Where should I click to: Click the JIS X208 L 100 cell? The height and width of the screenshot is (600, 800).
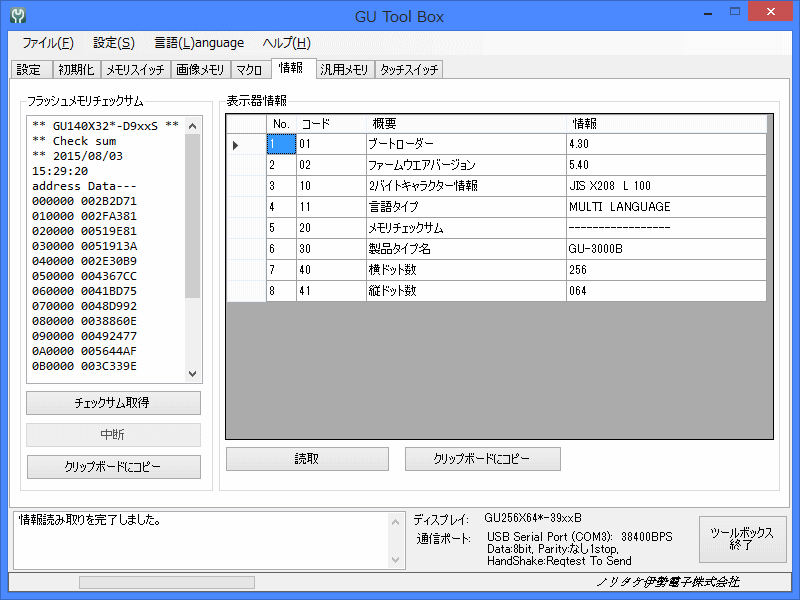[666, 186]
